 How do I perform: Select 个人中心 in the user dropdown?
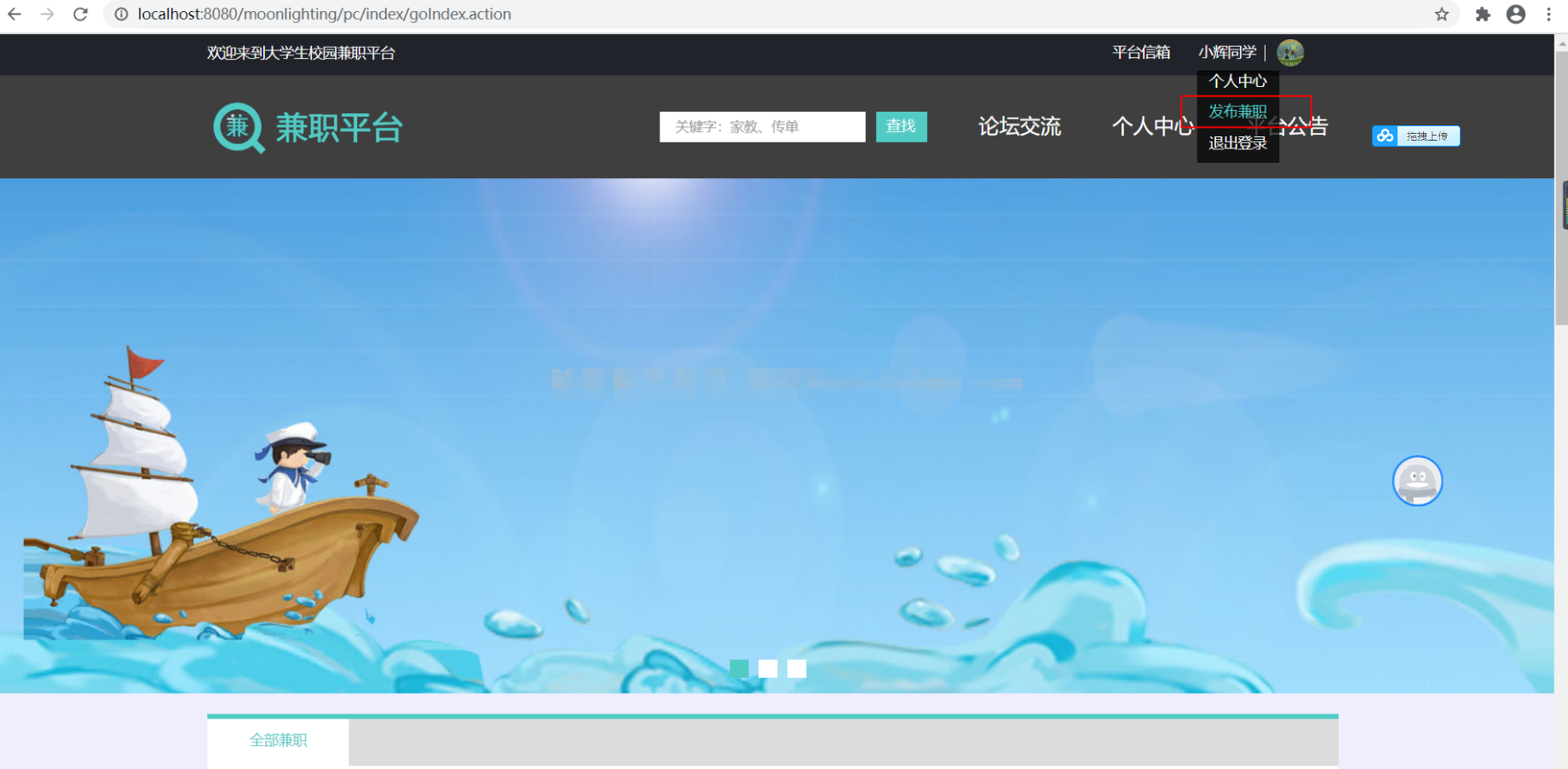pyautogui.click(x=1237, y=81)
